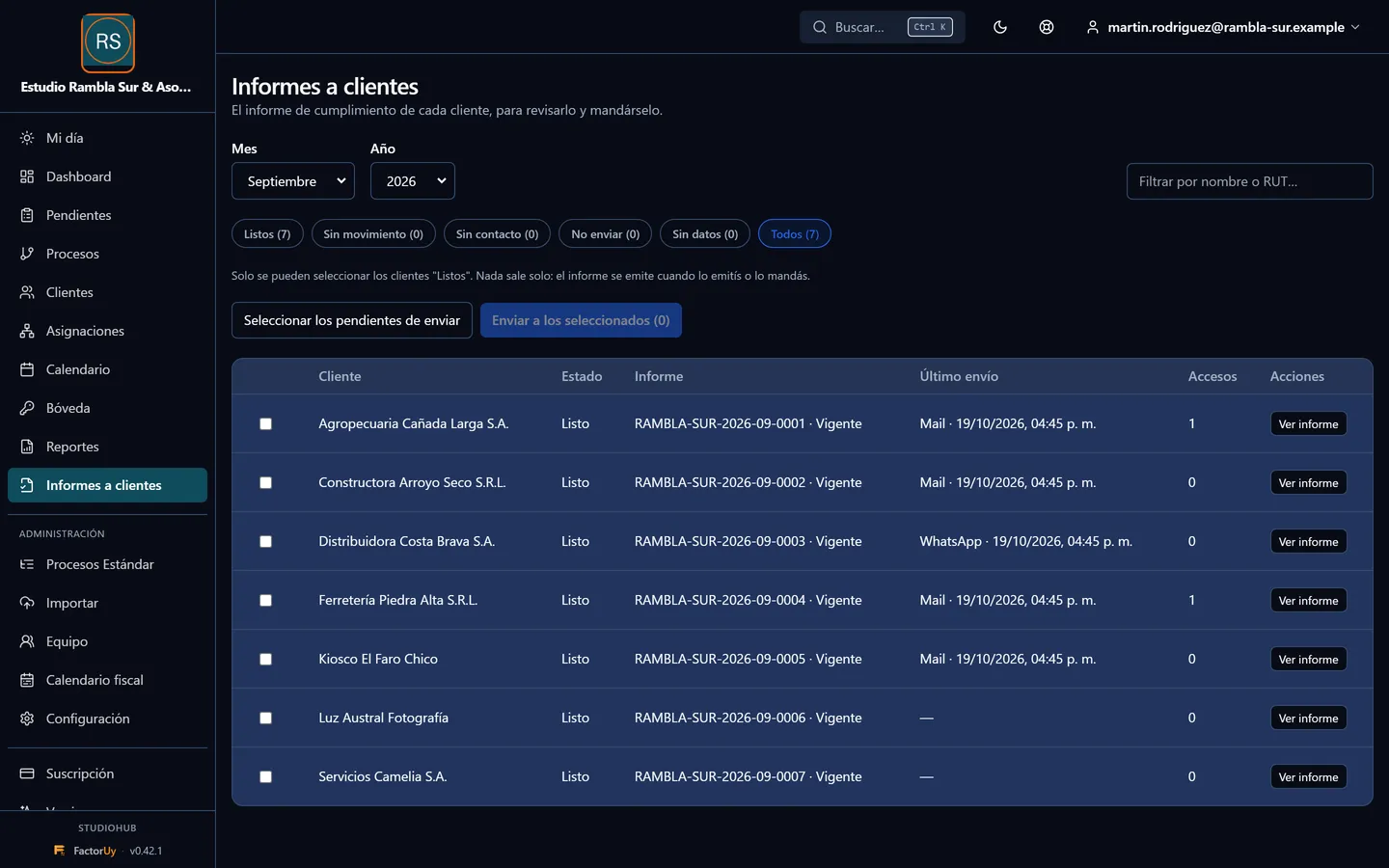Check Servicios Camelia S.A. checkbox

(265, 777)
